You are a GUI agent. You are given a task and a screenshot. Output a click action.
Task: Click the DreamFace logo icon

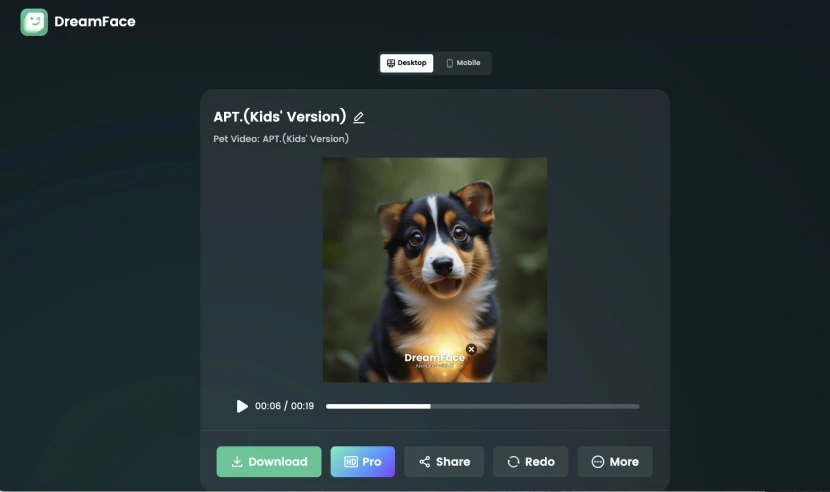click(x=34, y=22)
